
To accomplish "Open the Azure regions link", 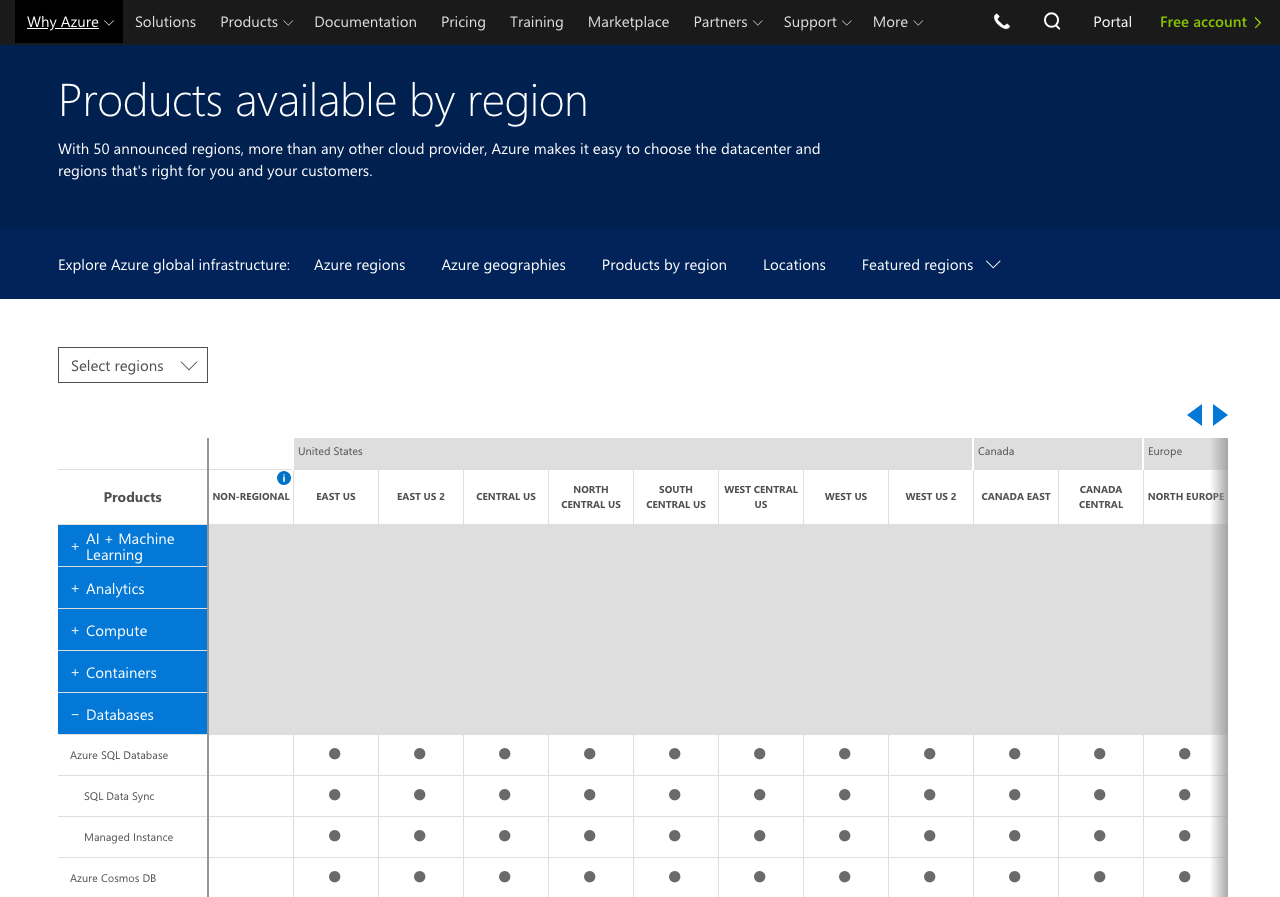I will pyautogui.click(x=360, y=265).
